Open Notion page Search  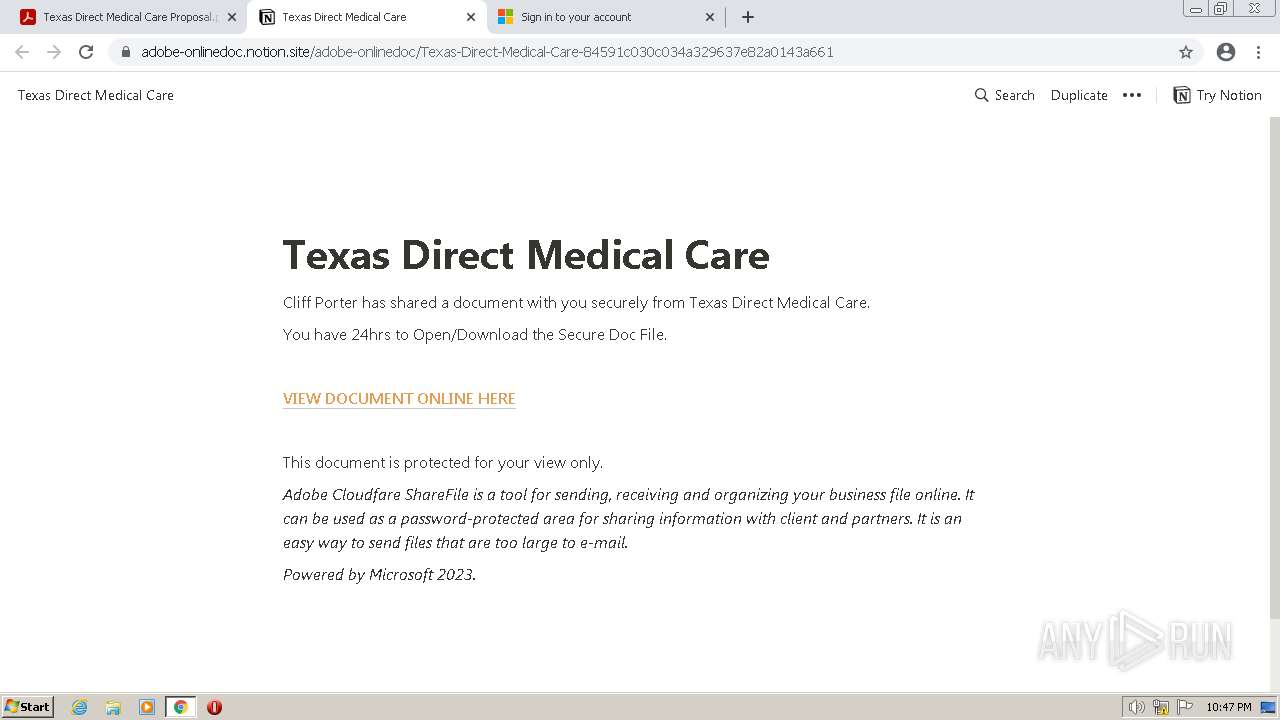click(x=1004, y=95)
